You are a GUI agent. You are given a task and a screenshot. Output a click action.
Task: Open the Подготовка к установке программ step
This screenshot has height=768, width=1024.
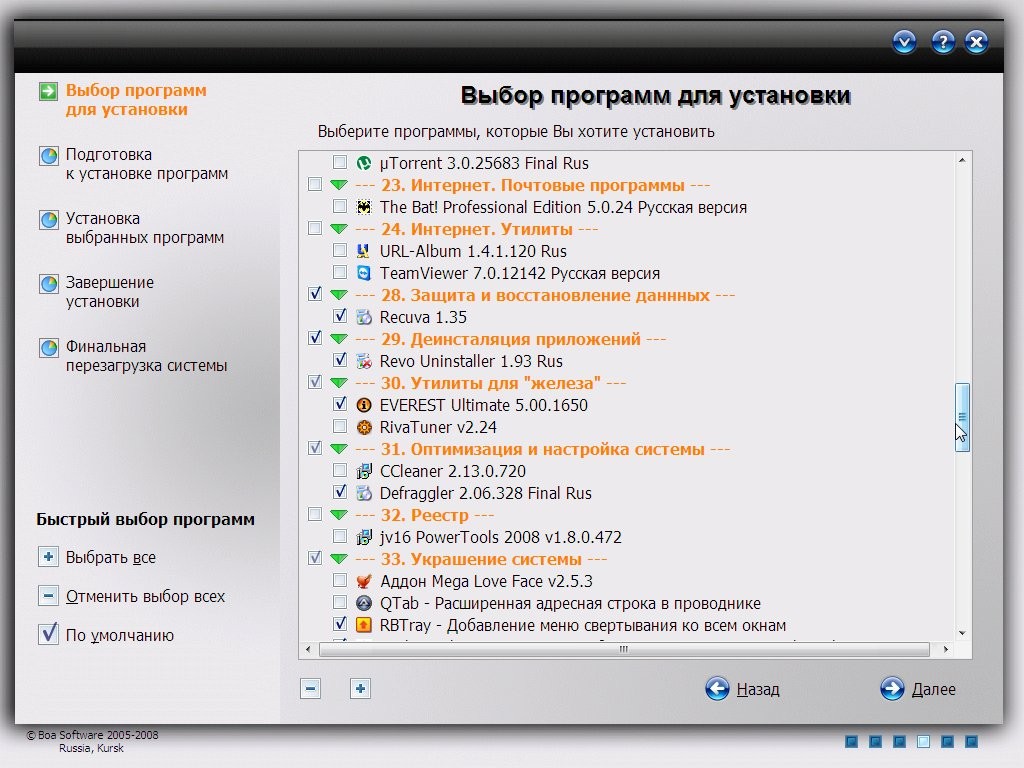point(146,164)
